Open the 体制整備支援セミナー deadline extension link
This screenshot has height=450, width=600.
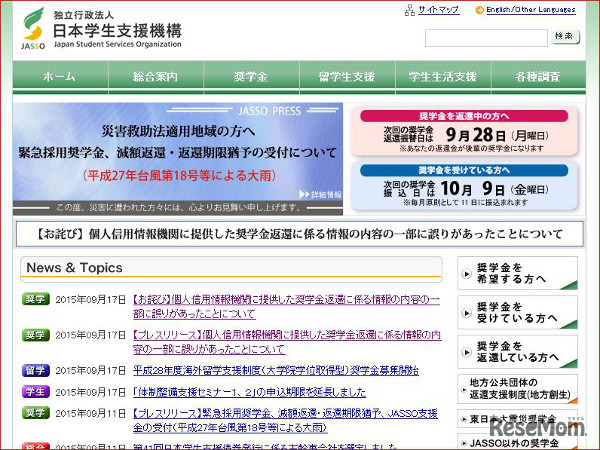point(249,392)
